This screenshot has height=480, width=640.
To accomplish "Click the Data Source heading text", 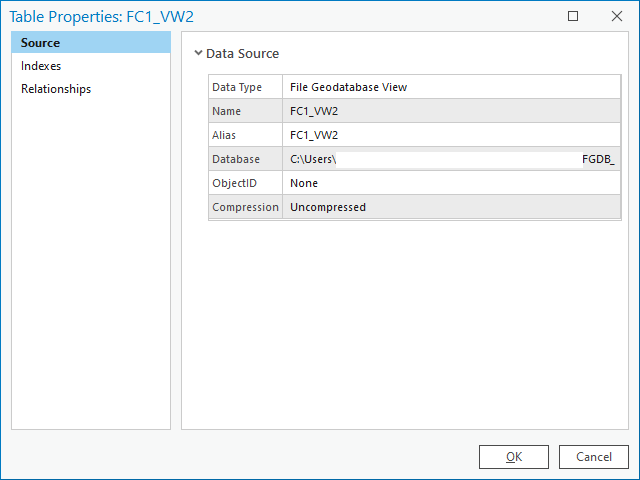I will click(x=242, y=54).
